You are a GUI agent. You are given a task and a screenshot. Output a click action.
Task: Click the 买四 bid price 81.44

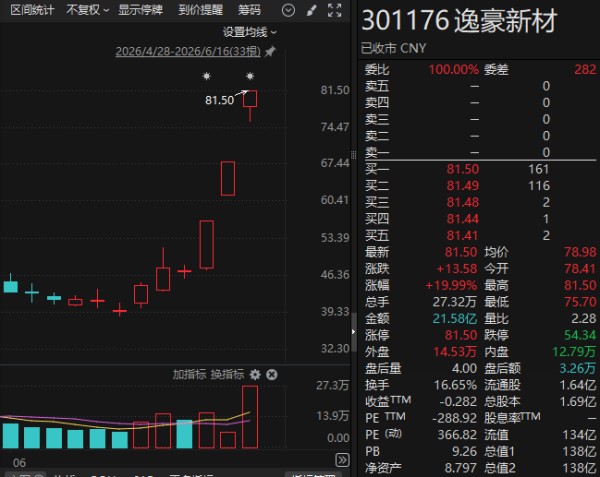click(x=463, y=219)
